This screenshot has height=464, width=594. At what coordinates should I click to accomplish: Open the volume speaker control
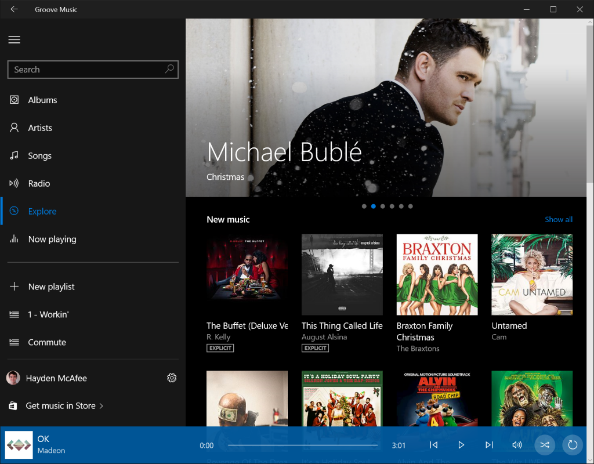coord(517,445)
